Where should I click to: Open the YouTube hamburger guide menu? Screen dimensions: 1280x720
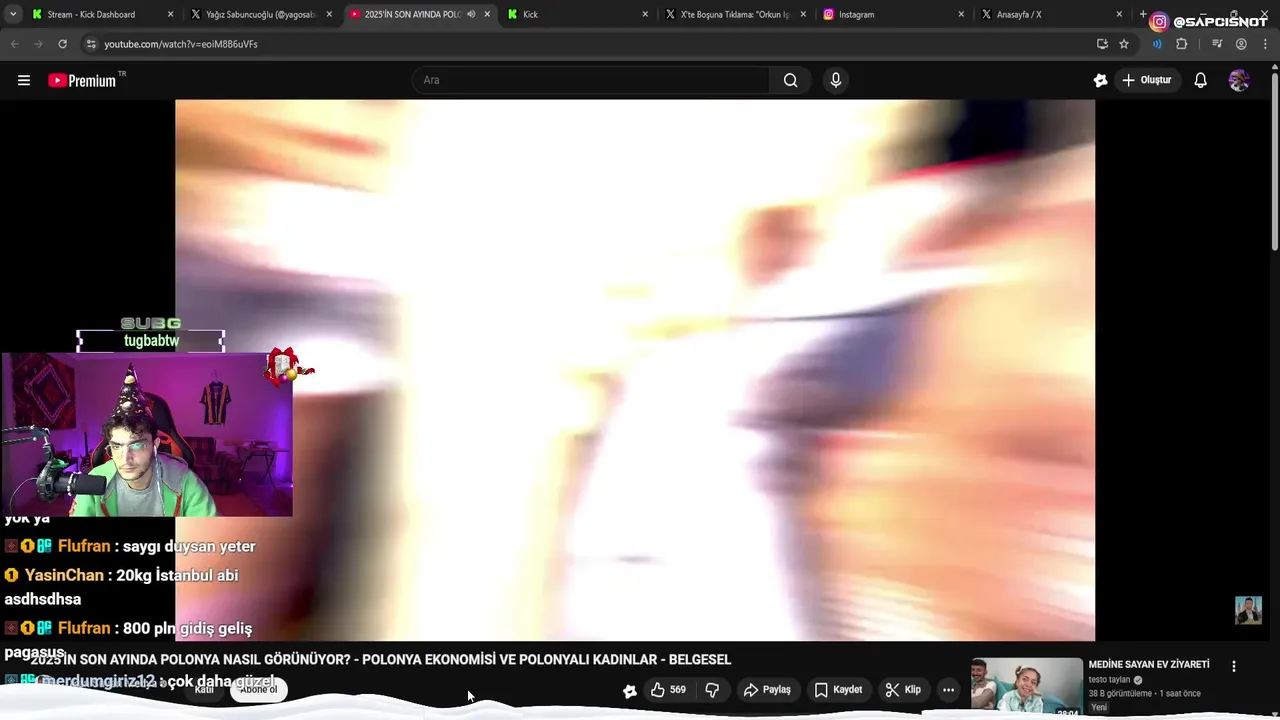[x=24, y=80]
